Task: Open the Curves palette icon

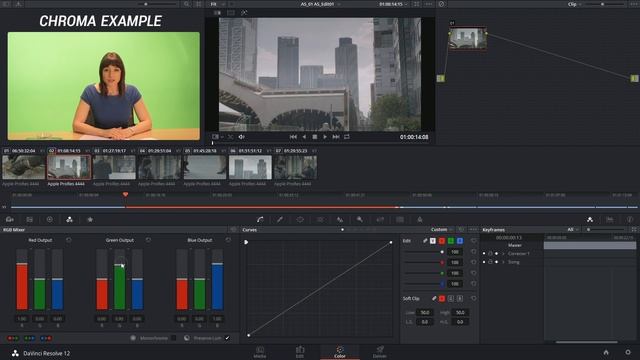Action: click(x=260, y=220)
